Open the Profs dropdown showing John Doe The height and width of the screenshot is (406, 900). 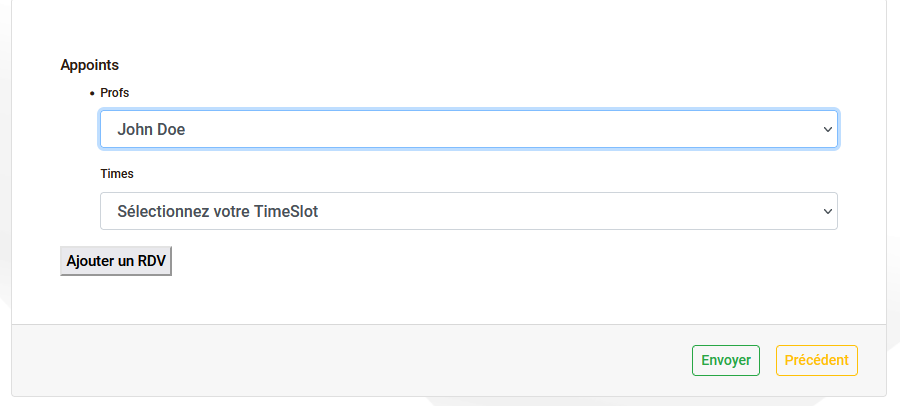click(468, 129)
